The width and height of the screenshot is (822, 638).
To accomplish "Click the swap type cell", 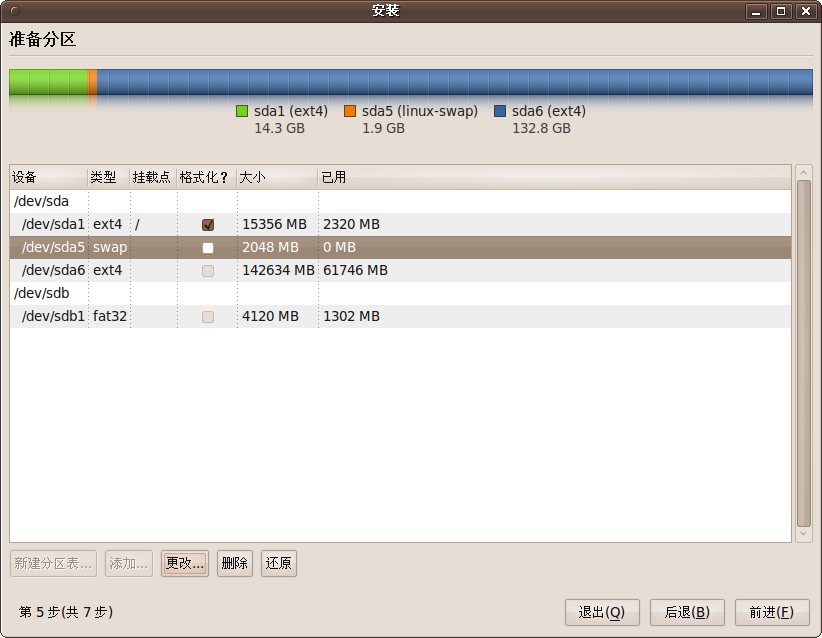I will click(110, 247).
